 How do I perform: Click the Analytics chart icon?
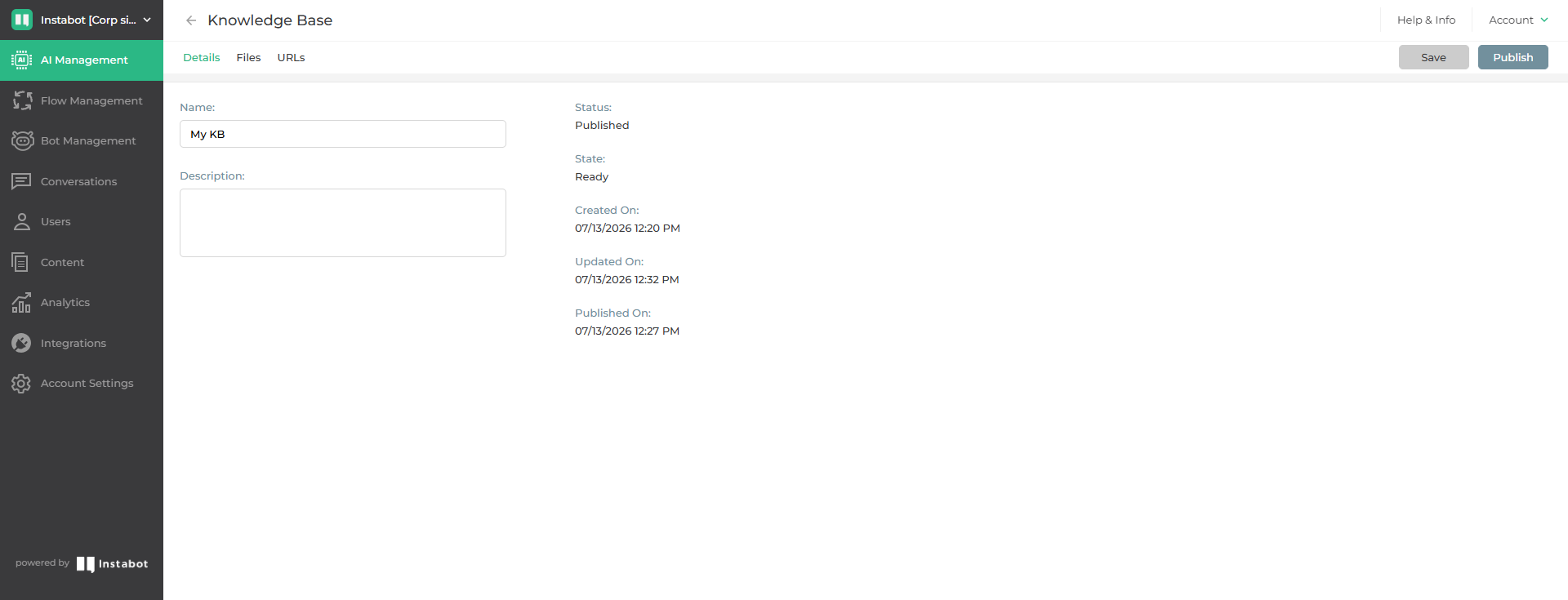point(22,302)
